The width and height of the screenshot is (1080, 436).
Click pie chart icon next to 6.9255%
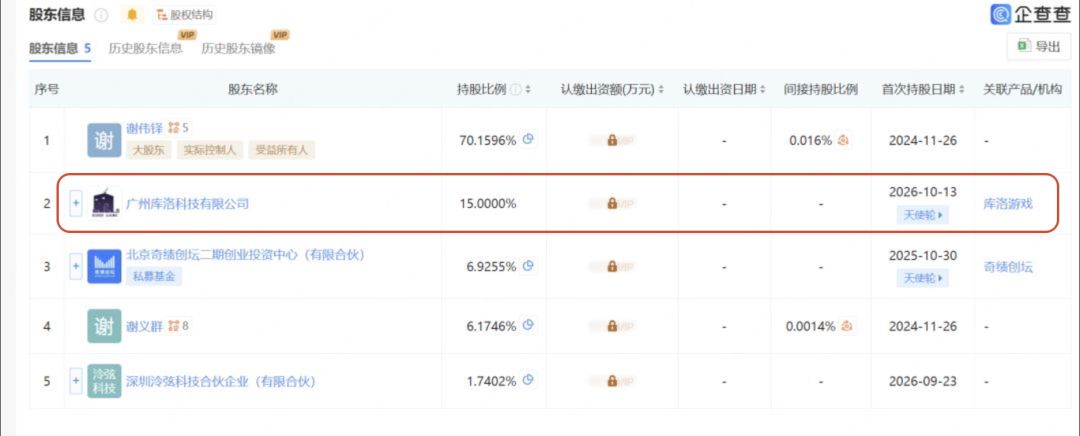pyautogui.click(x=528, y=266)
